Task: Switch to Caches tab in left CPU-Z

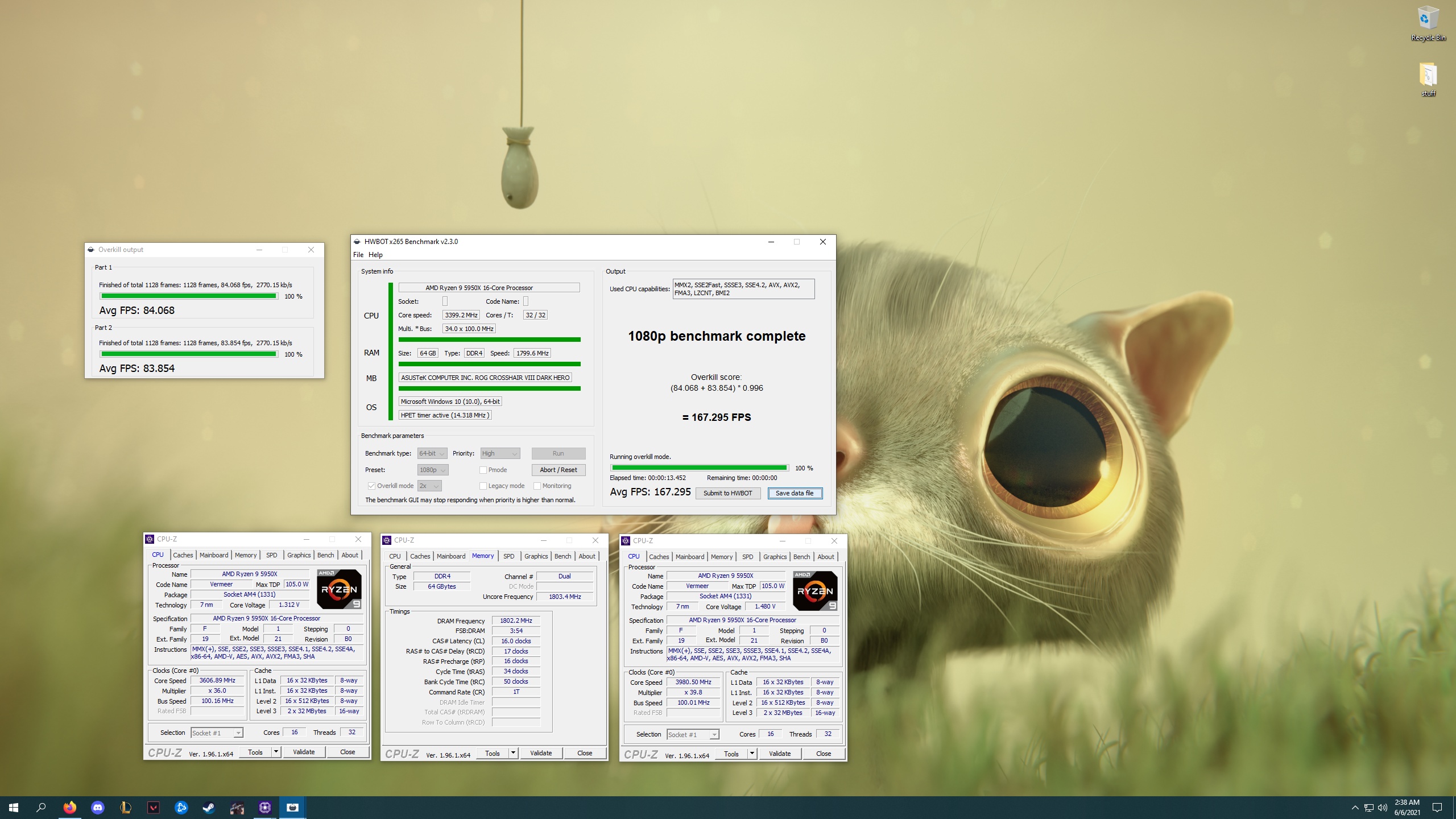Action: click(x=183, y=555)
